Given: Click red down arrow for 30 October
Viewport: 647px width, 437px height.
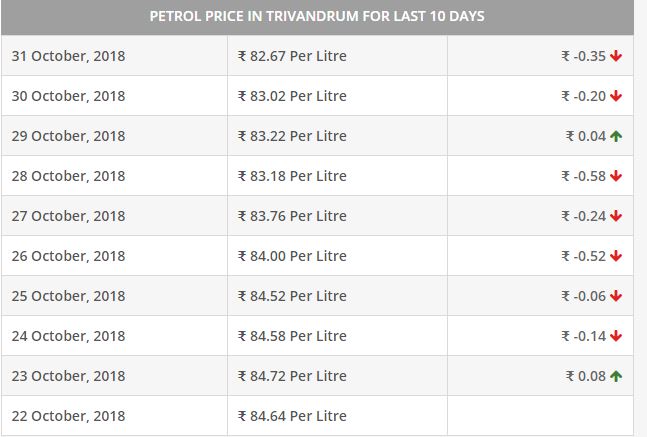Looking at the screenshot, I should [616, 96].
